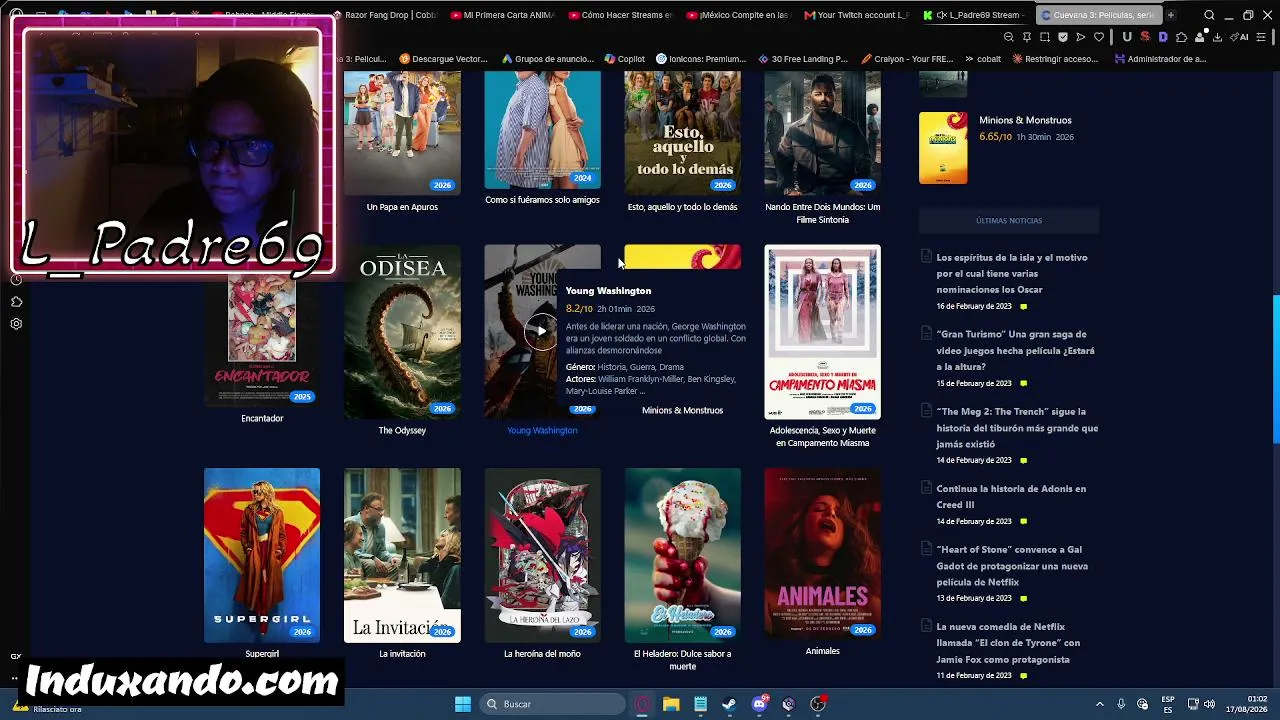This screenshot has height=720, width=1280.
Task: Show hidden system tray icons
Action: point(1100,704)
